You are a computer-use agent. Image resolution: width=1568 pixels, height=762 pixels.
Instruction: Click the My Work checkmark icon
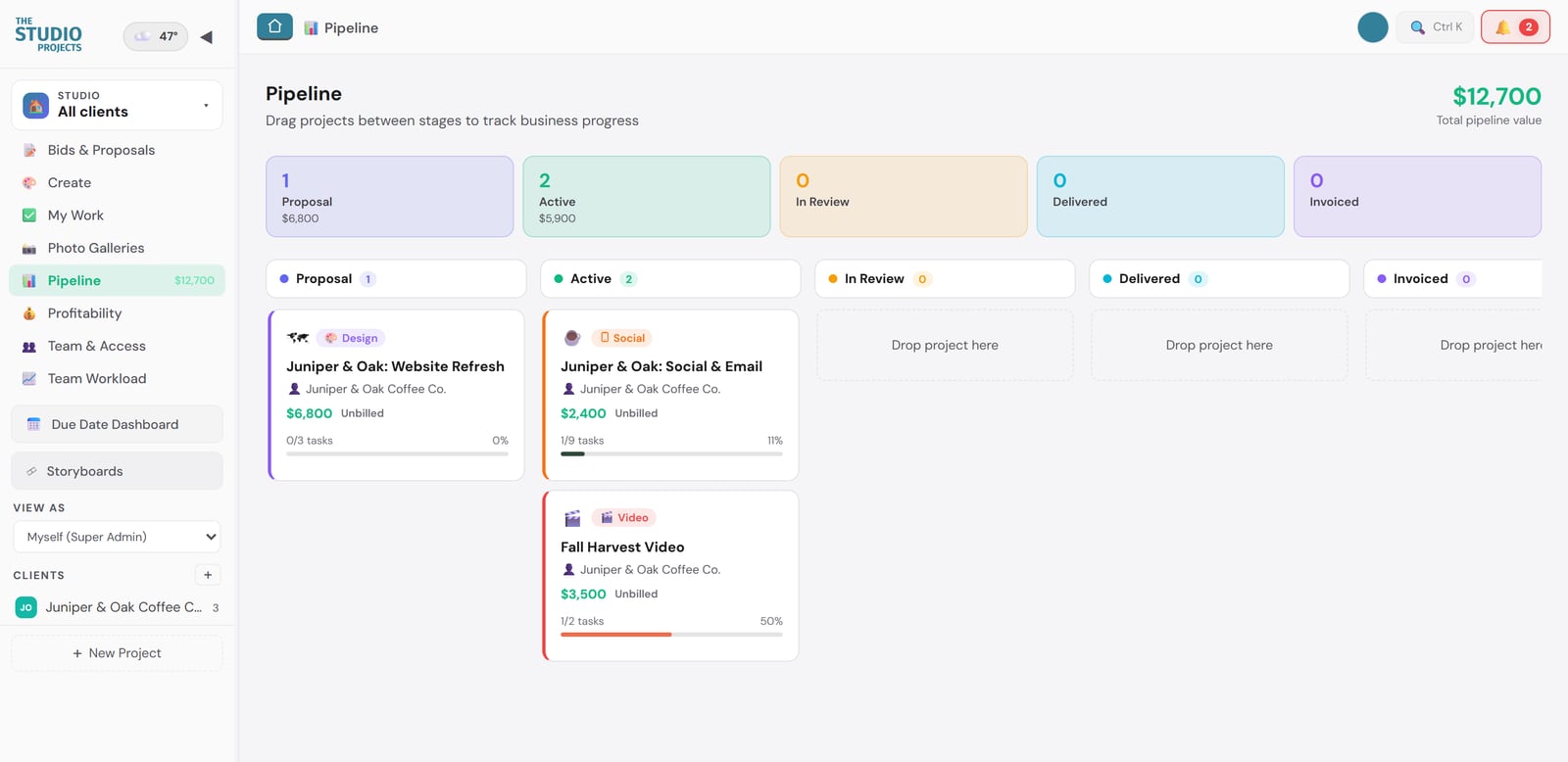coord(29,215)
